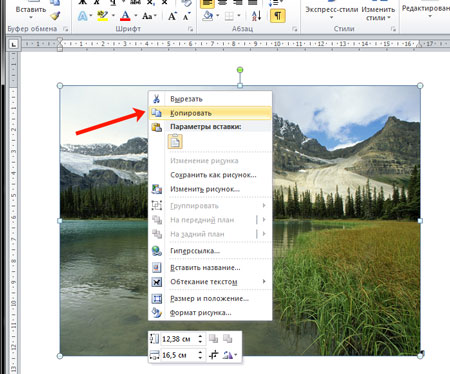450x374 pixels.
Task: Choose Копировать from the context menu
Action: pos(210,113)
